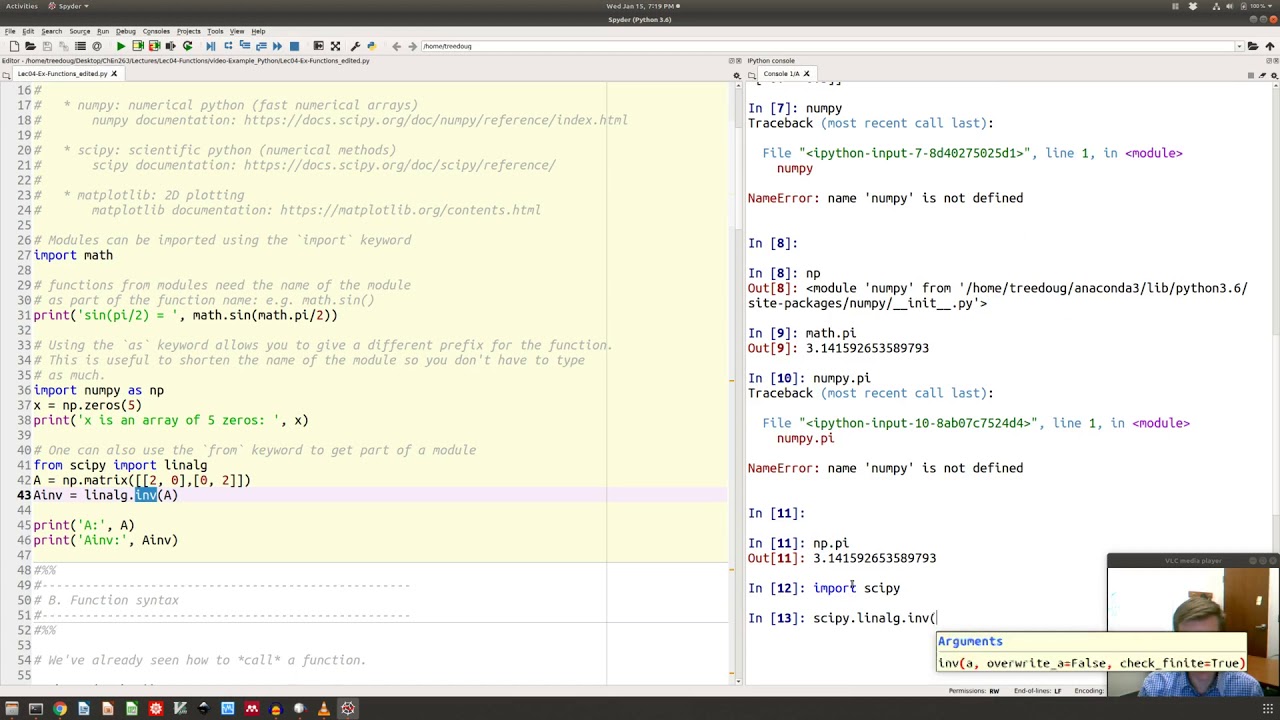The height and width of the screenshot is (720, 1280).
Task: Open the Debug menu
Action: pyautogui.click(x=126, y=31)
